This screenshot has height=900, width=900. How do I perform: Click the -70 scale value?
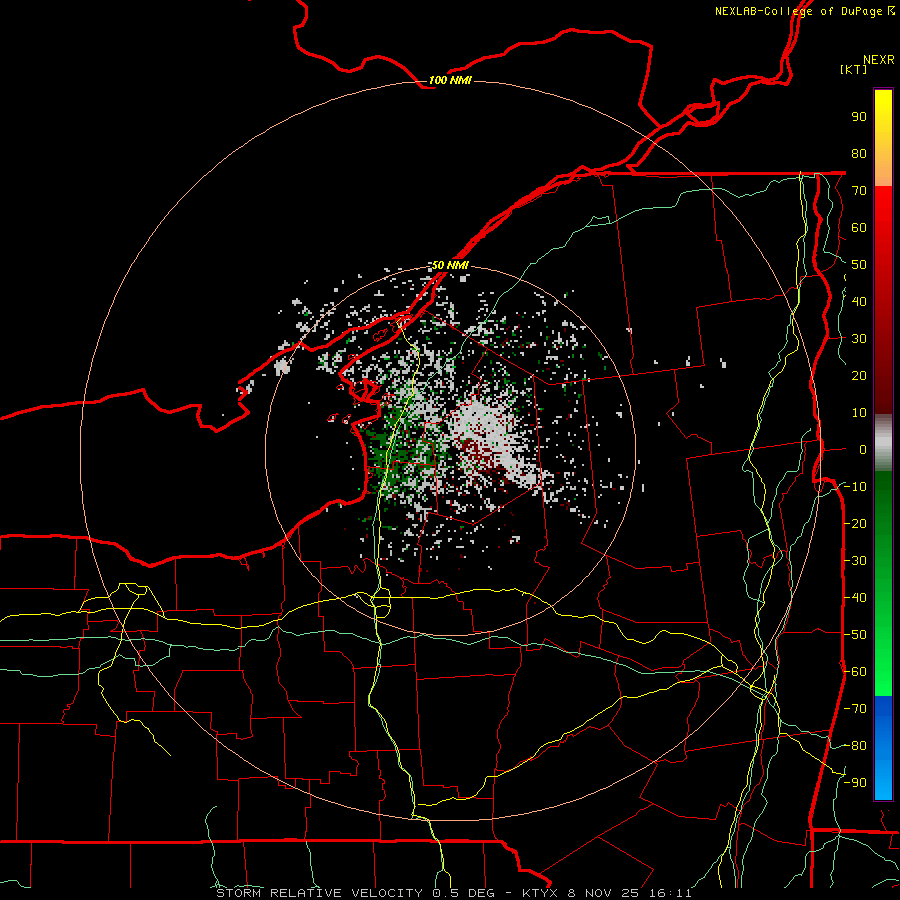(x=855, y=709)
